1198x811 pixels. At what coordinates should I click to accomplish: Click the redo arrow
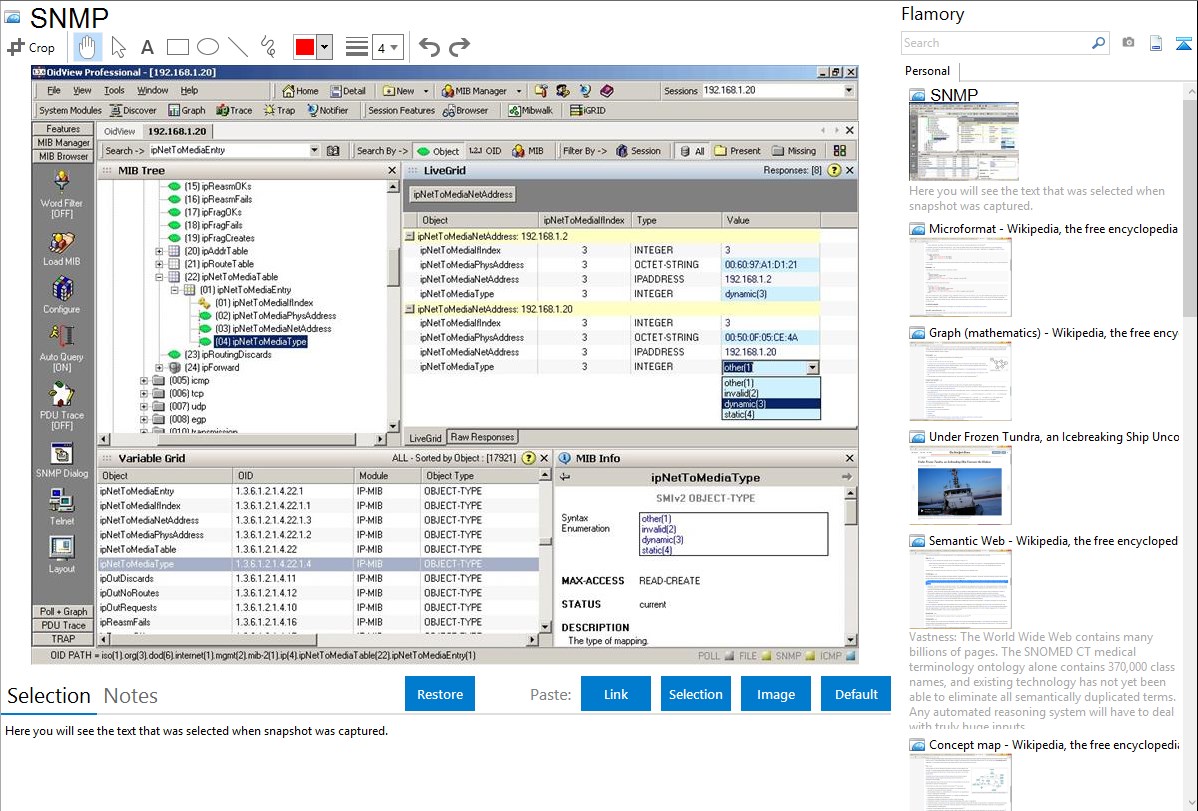tap(459, 47)
